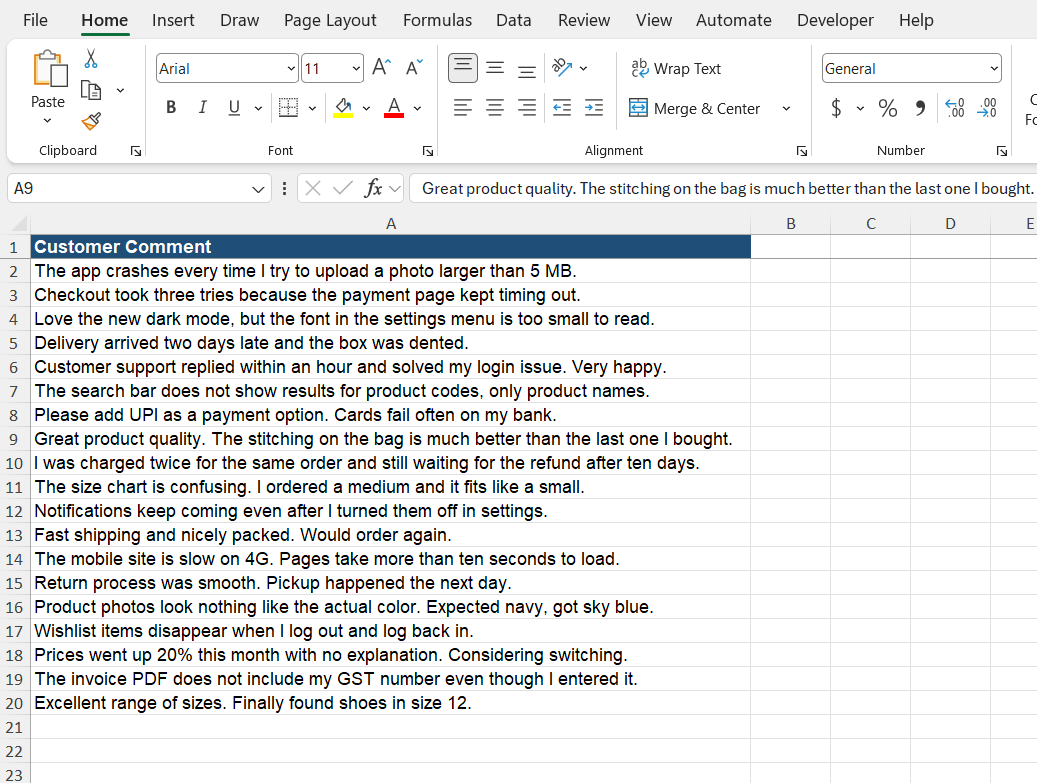Viewport: 1037px width, 783px height.
Task: Expand accounting currency options arrow
Action: pos(860,108)
